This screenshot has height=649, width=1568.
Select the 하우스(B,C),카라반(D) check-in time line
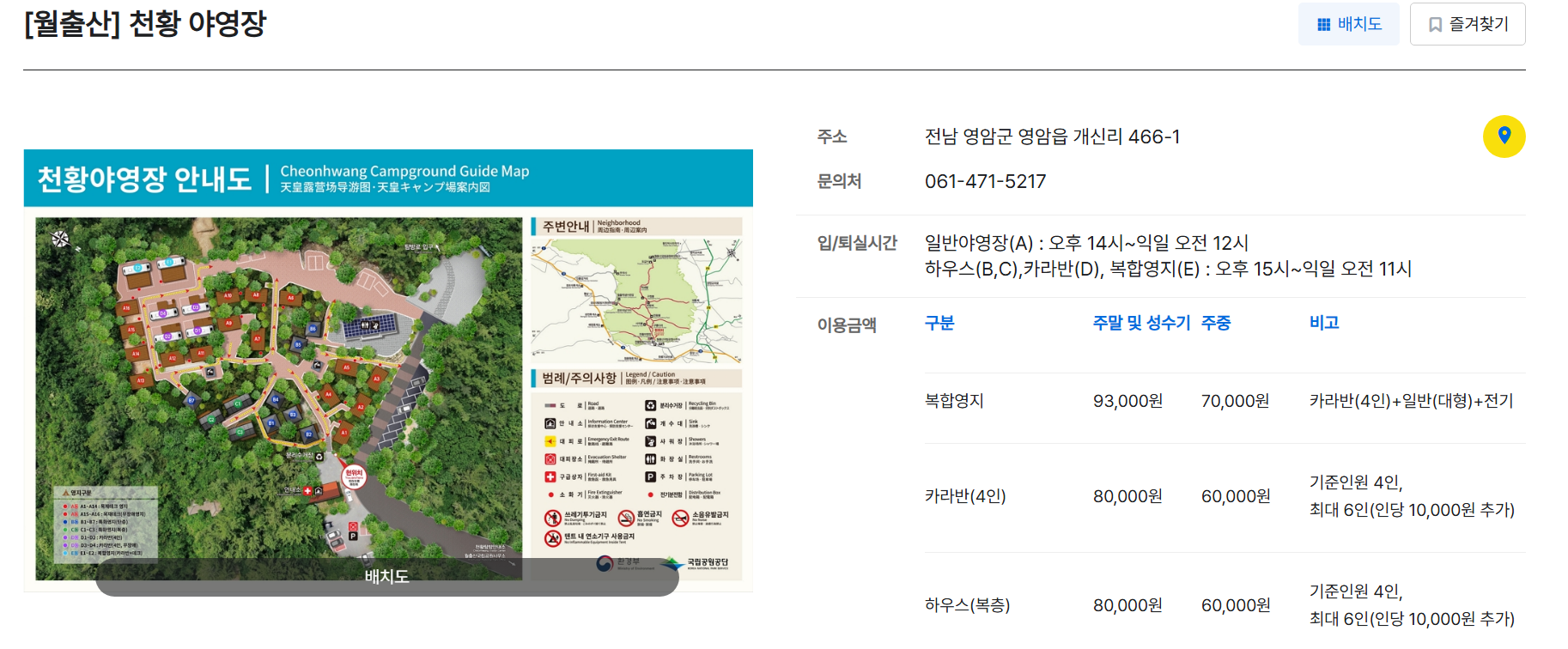1168,269
